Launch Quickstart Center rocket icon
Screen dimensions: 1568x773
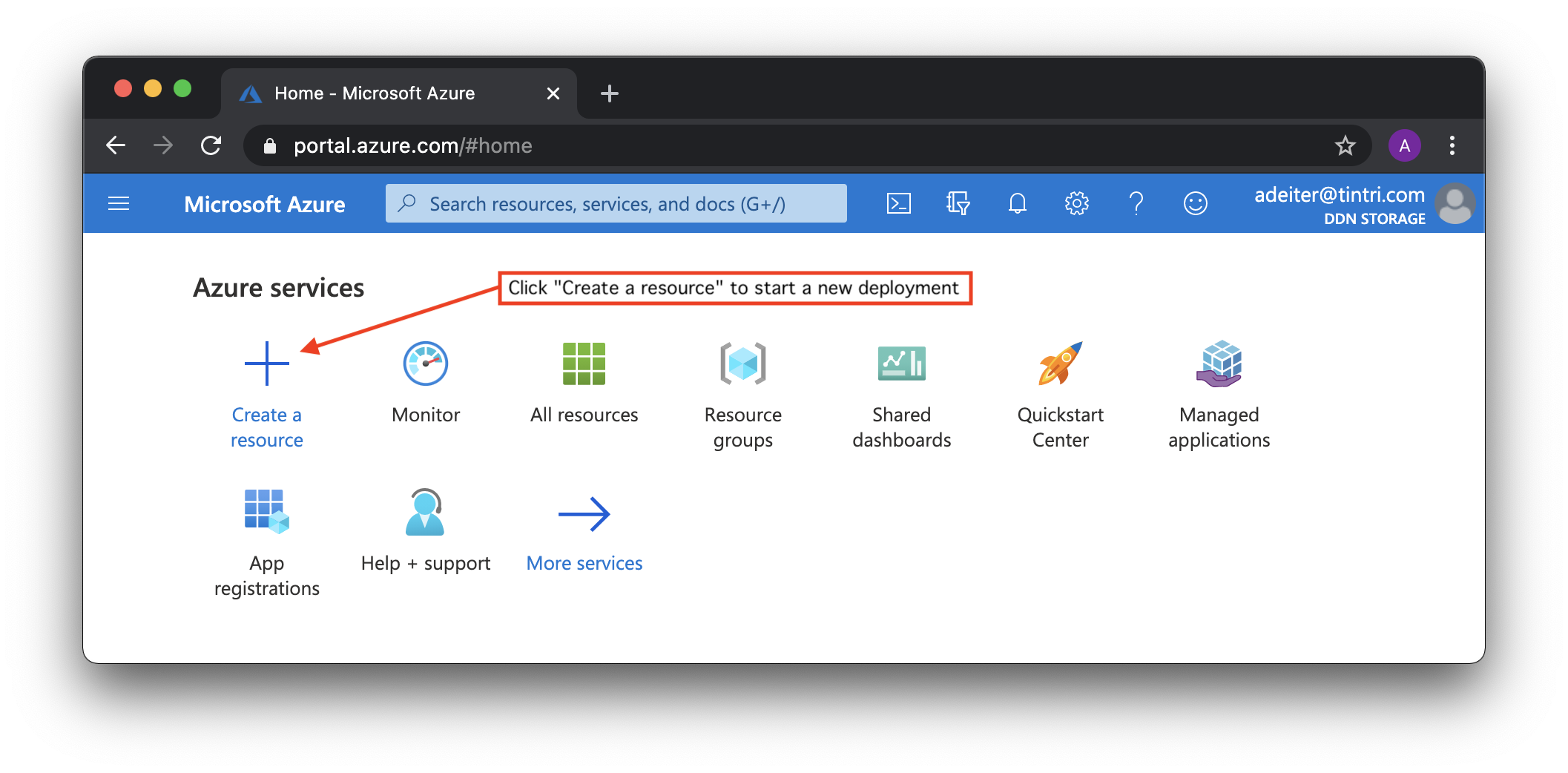click(x=1060, y=364)
